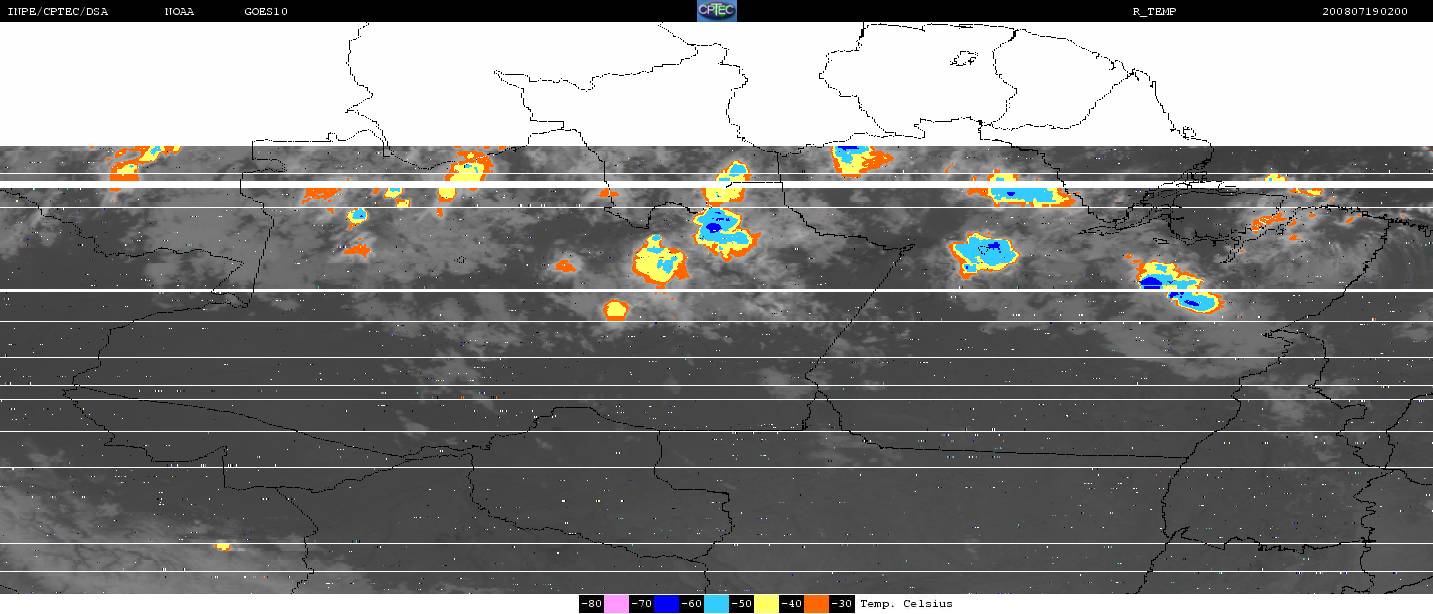Select the -50 legend value
1433x614 pixels.
pos(741,604)
